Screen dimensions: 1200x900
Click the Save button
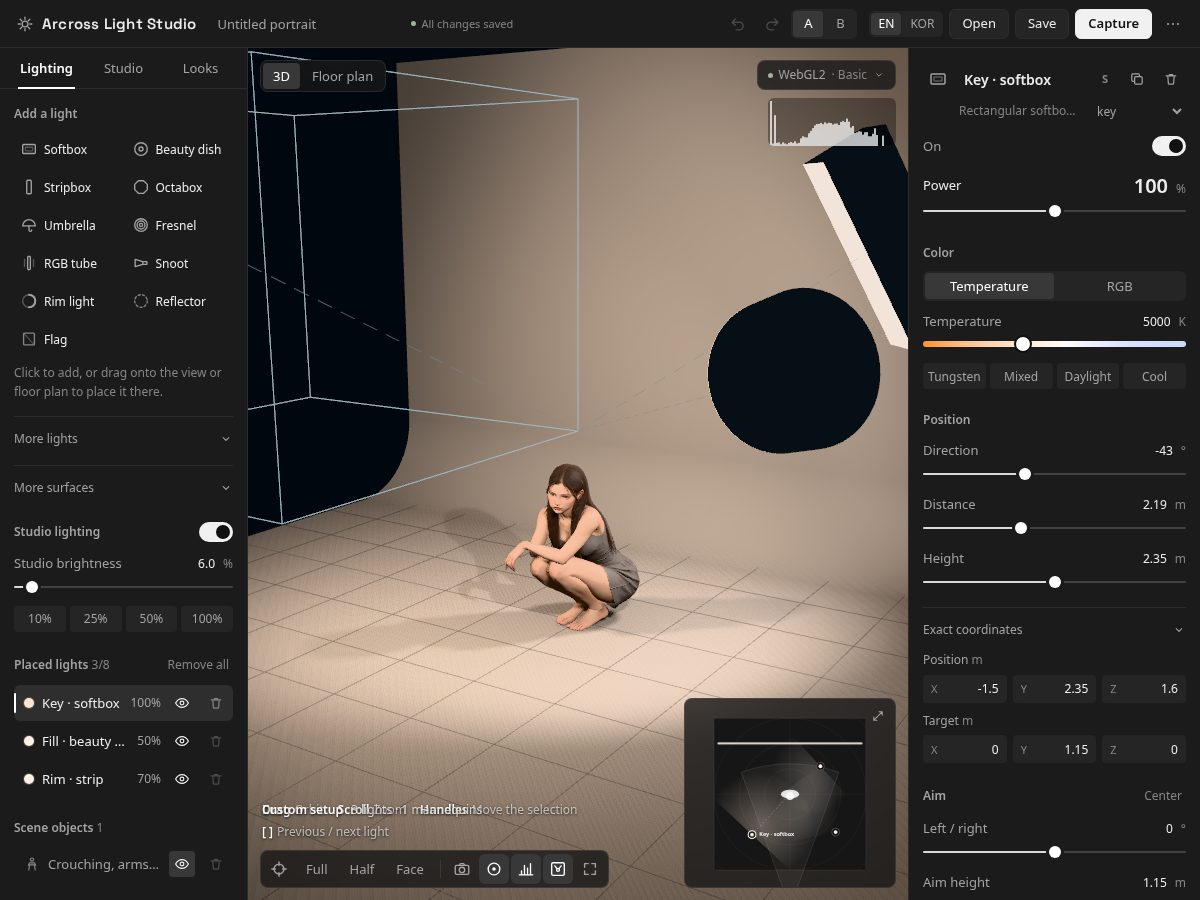1041,24
